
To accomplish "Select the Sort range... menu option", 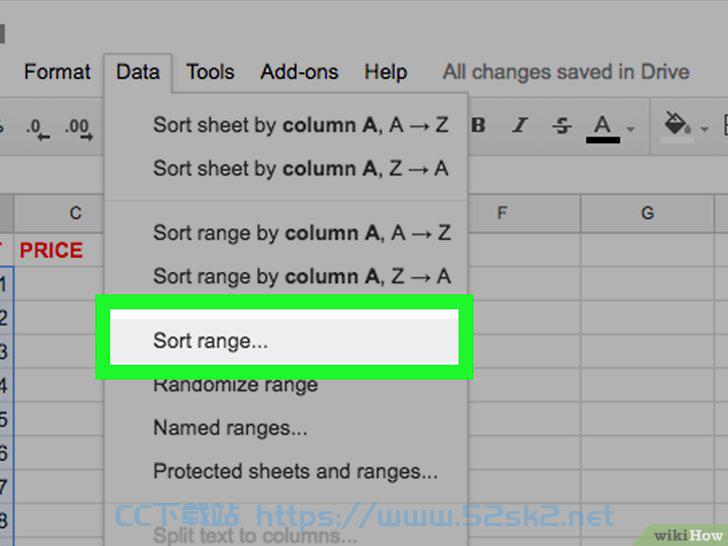I will pyautogui.click(x=284, y=340).
